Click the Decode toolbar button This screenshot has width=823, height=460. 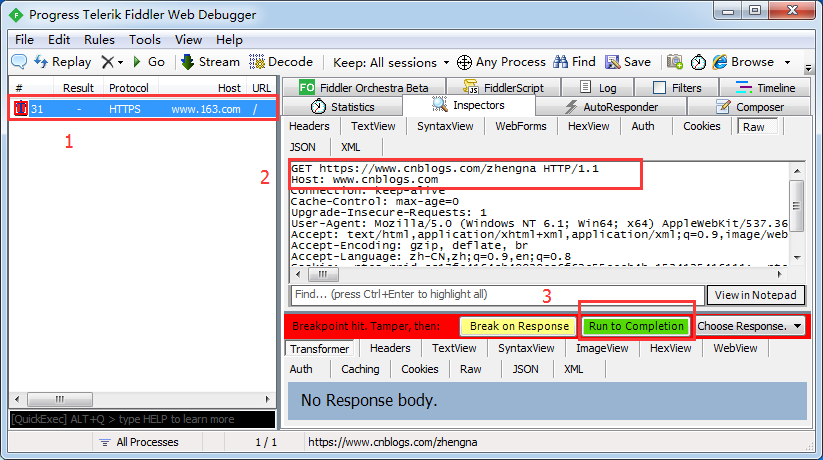point(257,62)
